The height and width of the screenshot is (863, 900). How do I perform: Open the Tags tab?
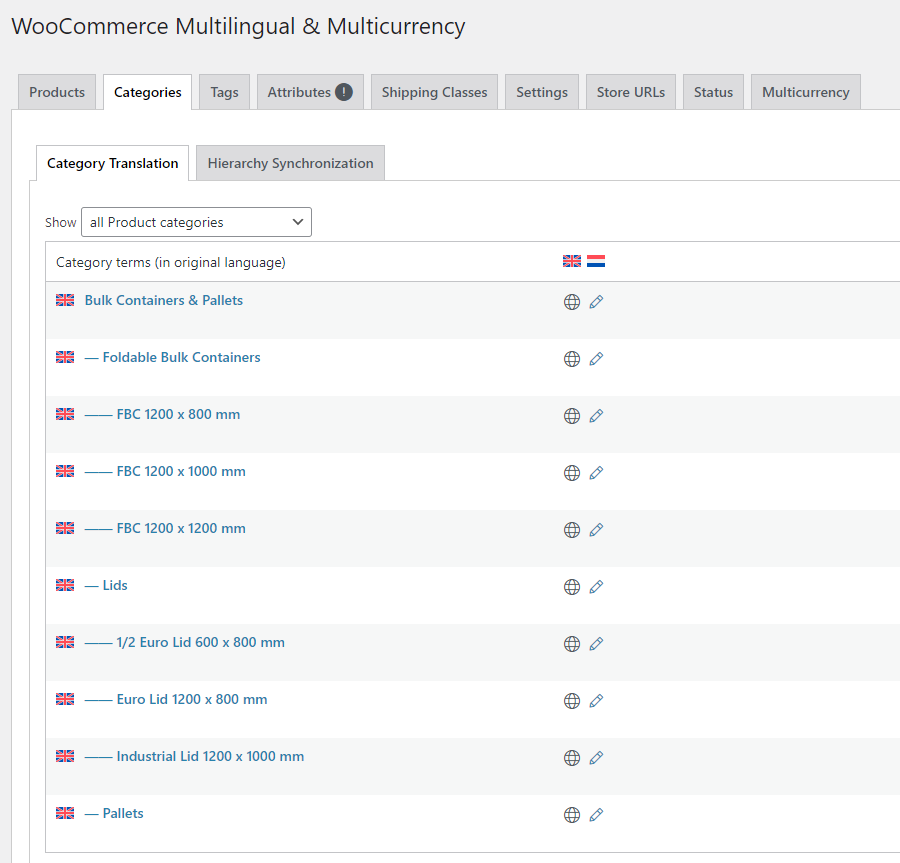pos(224,92)
